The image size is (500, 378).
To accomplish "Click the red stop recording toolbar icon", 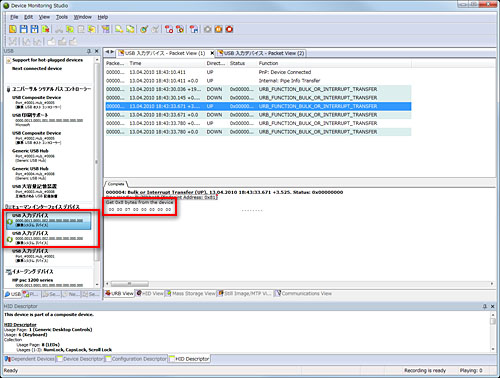I will [229, 29].
